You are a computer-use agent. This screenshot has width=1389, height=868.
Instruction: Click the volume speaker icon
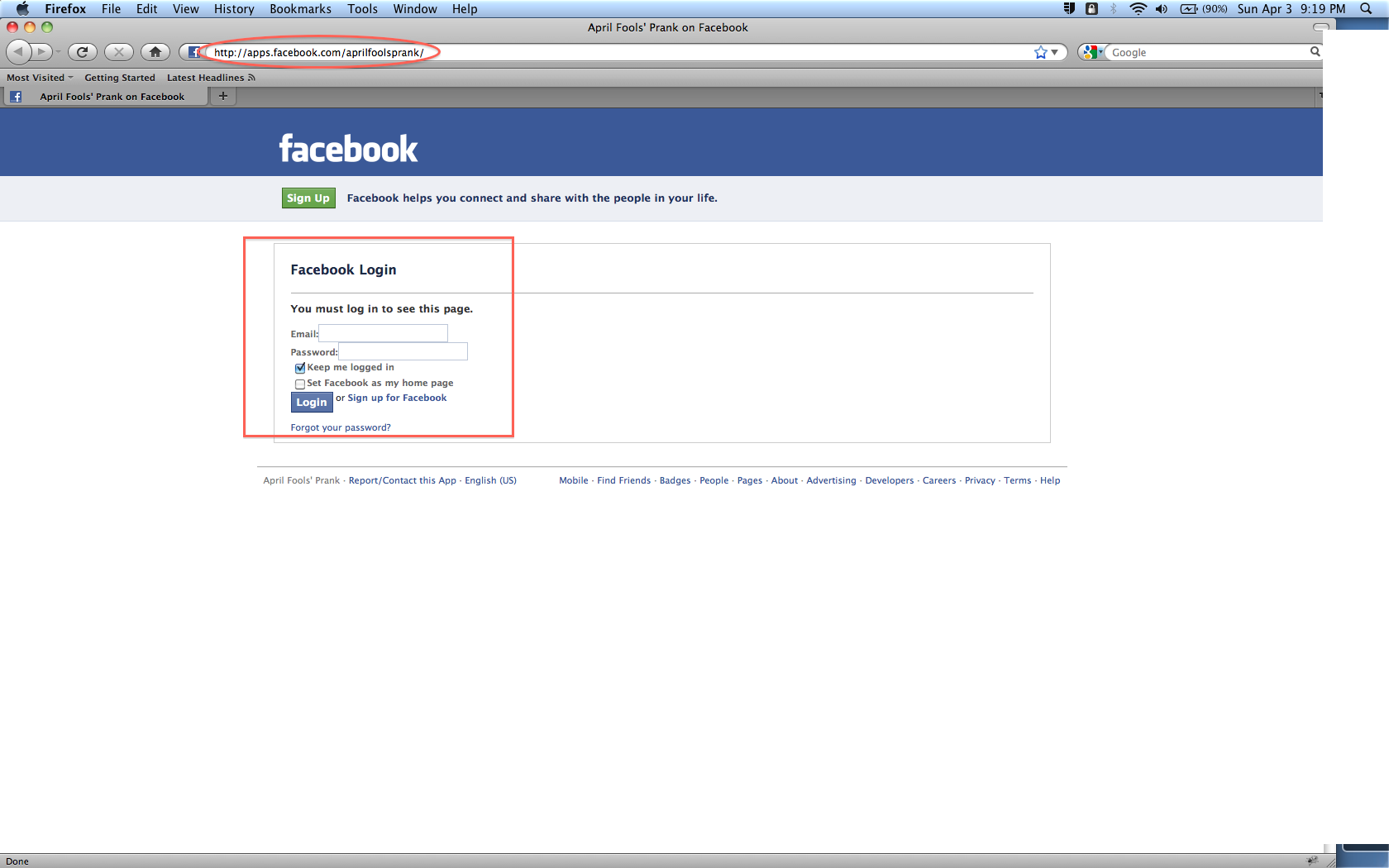(x=1162, y=8)
